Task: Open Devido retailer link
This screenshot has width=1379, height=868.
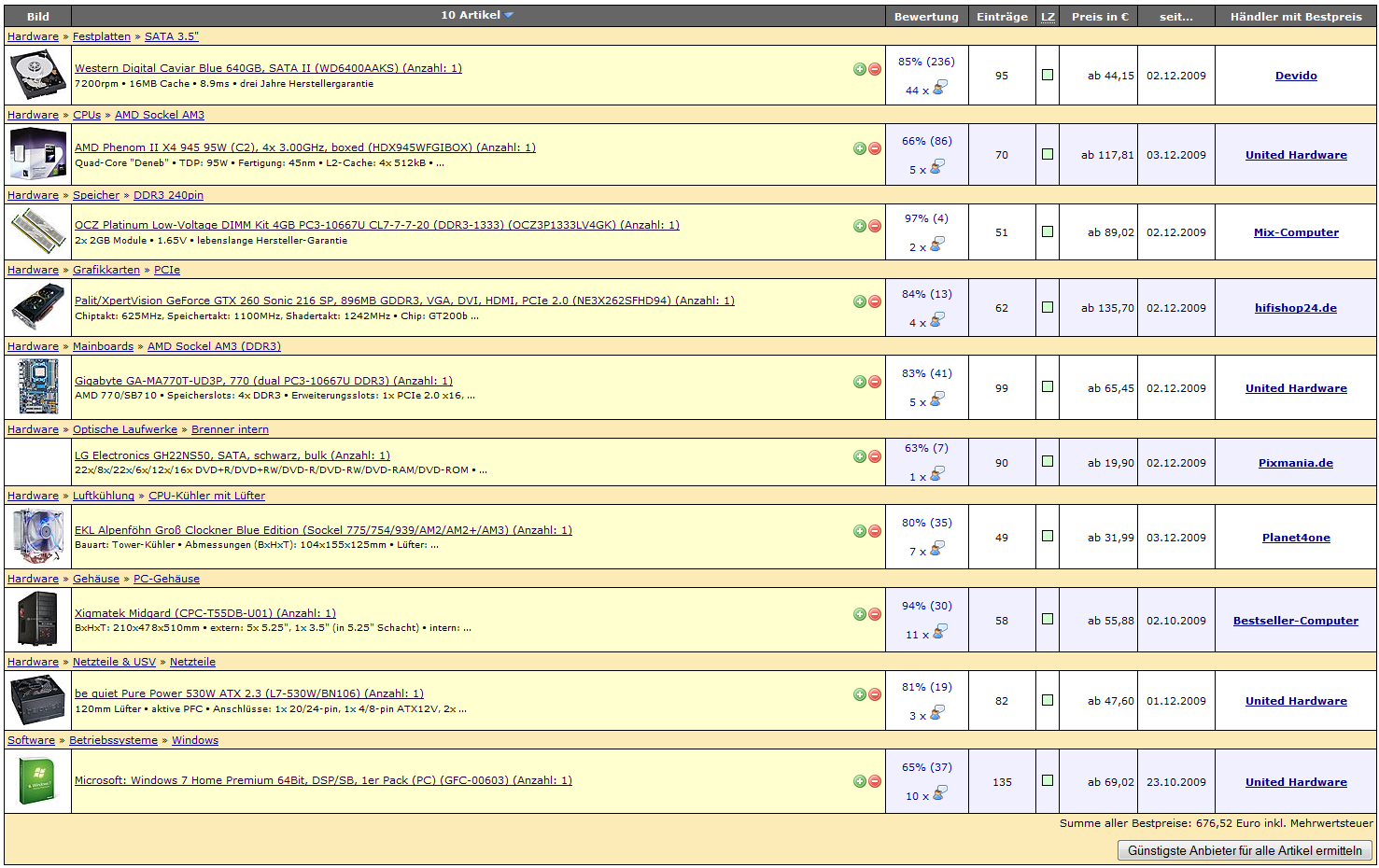Action: (1296, 76)
